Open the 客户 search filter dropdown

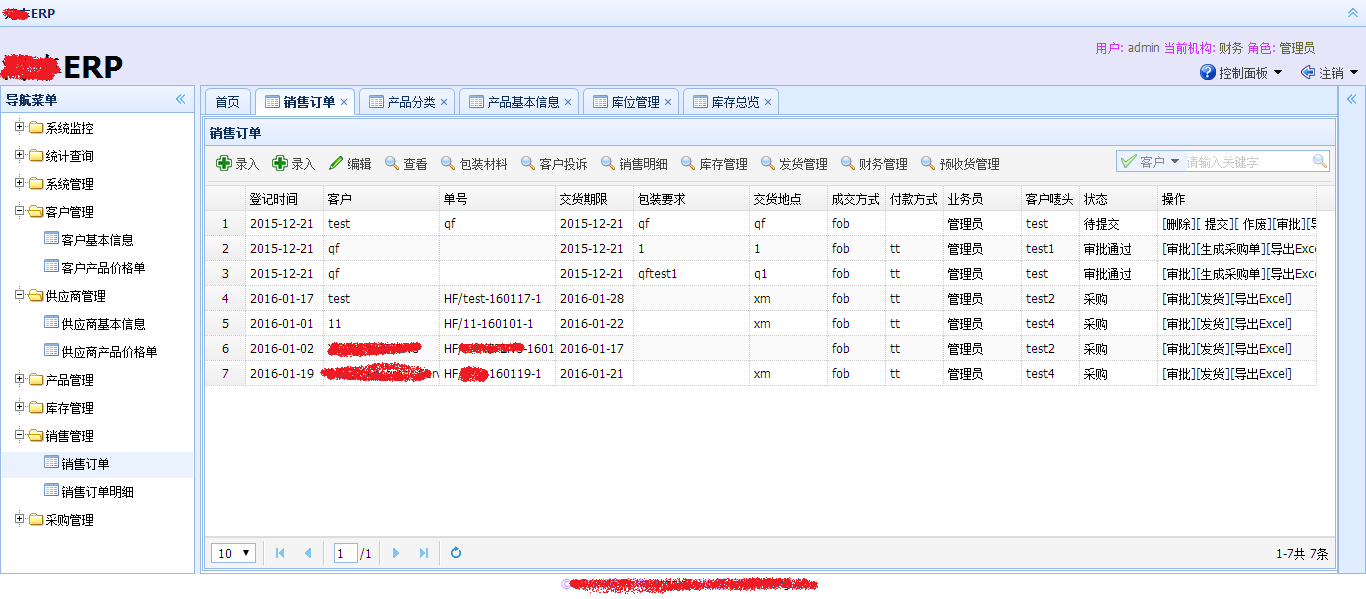(1151, 161)
